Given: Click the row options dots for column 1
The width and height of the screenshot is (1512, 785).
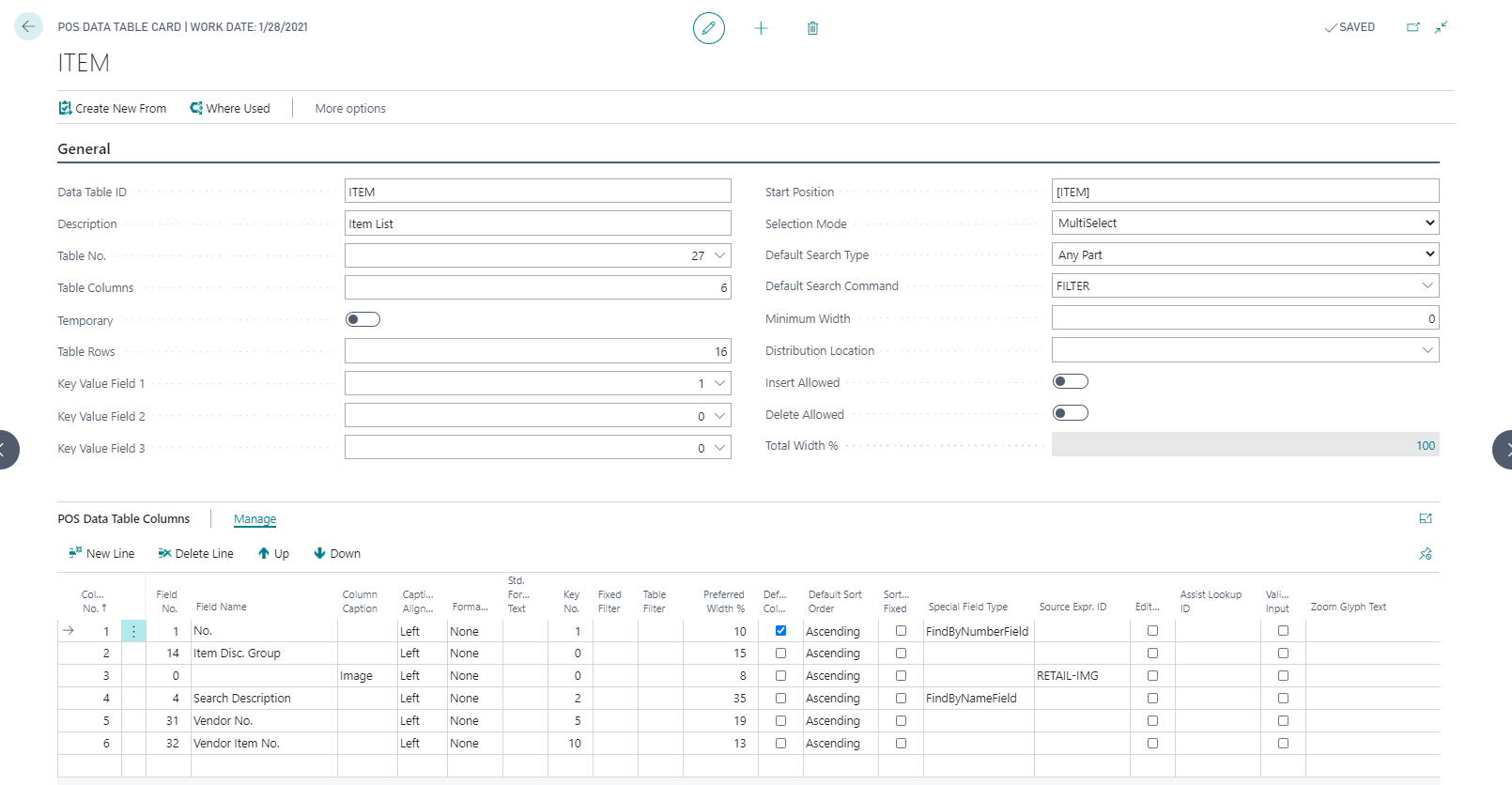Looking at the screenshot, I should tap(133, 632).
